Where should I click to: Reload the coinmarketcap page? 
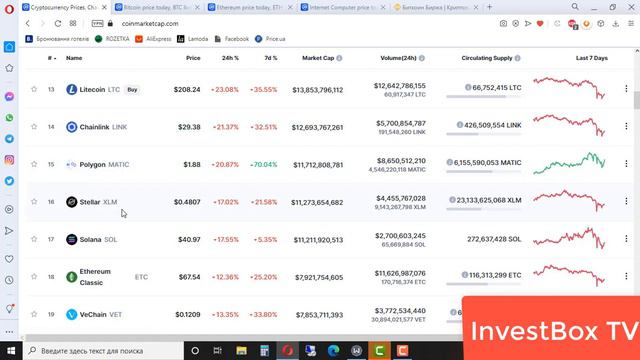tap(58, 24)
